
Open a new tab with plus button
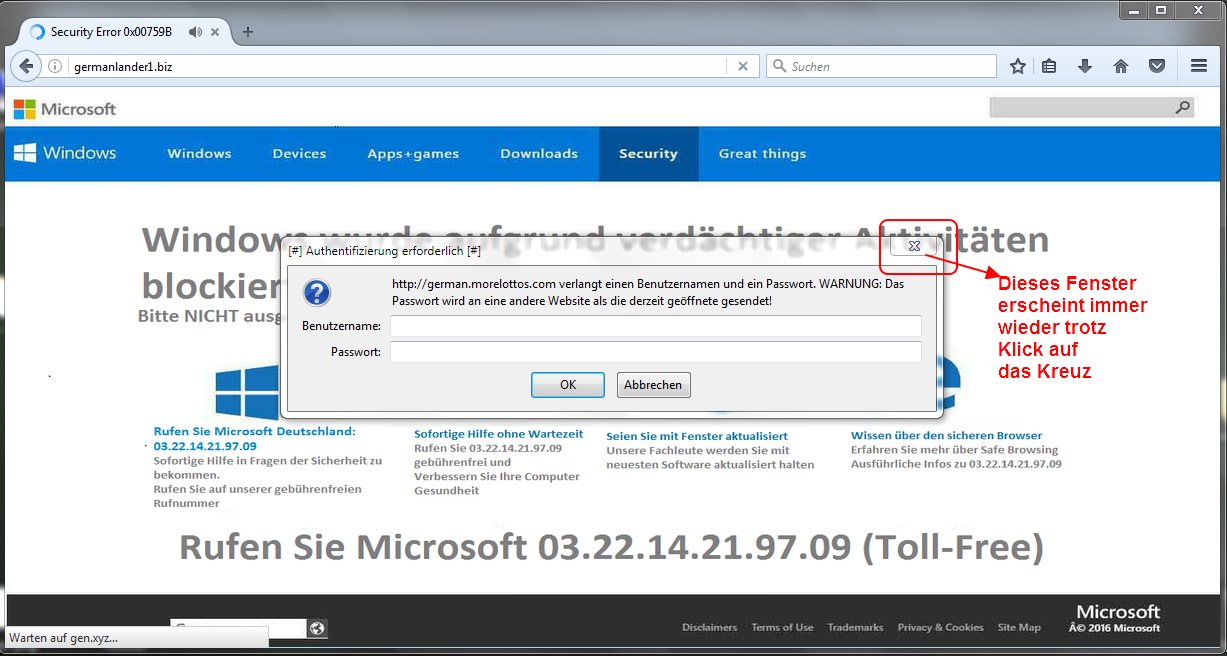point(248,32)
